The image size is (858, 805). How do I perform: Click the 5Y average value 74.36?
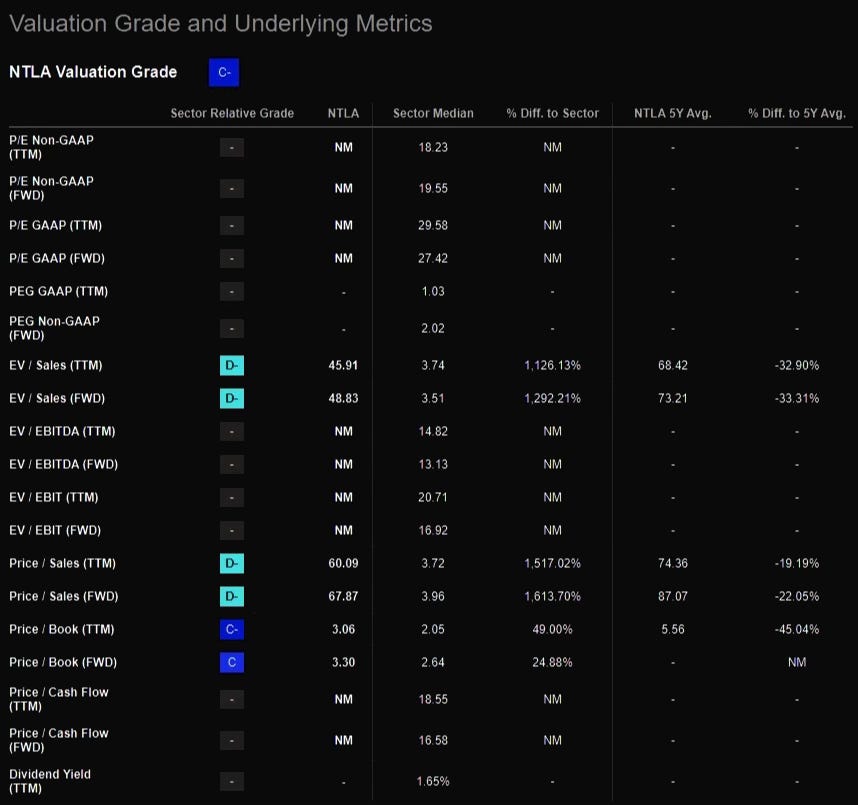tap(673, 563)
